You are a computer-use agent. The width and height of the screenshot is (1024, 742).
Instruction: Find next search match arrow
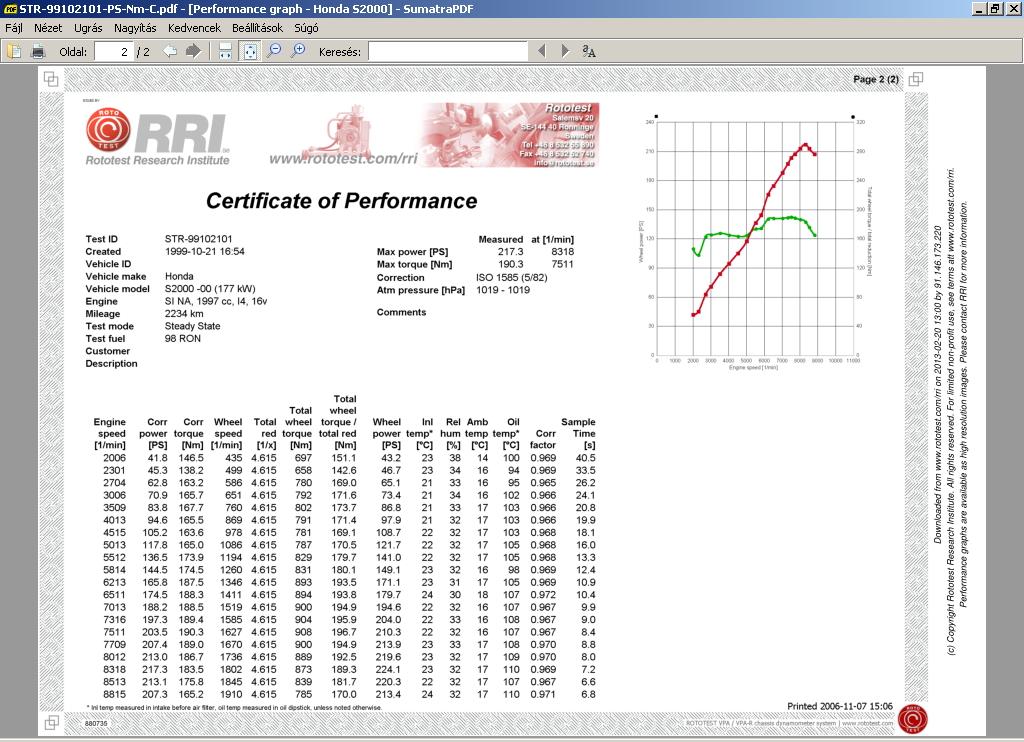(565, 51)
